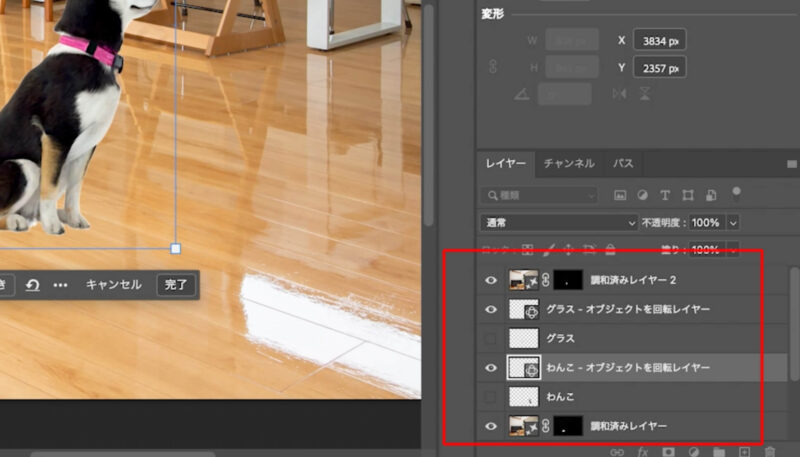This screenshot has height=457, width=800.
Task: Switch to the チャンネル tab
Action: click(x=569, y=163)
